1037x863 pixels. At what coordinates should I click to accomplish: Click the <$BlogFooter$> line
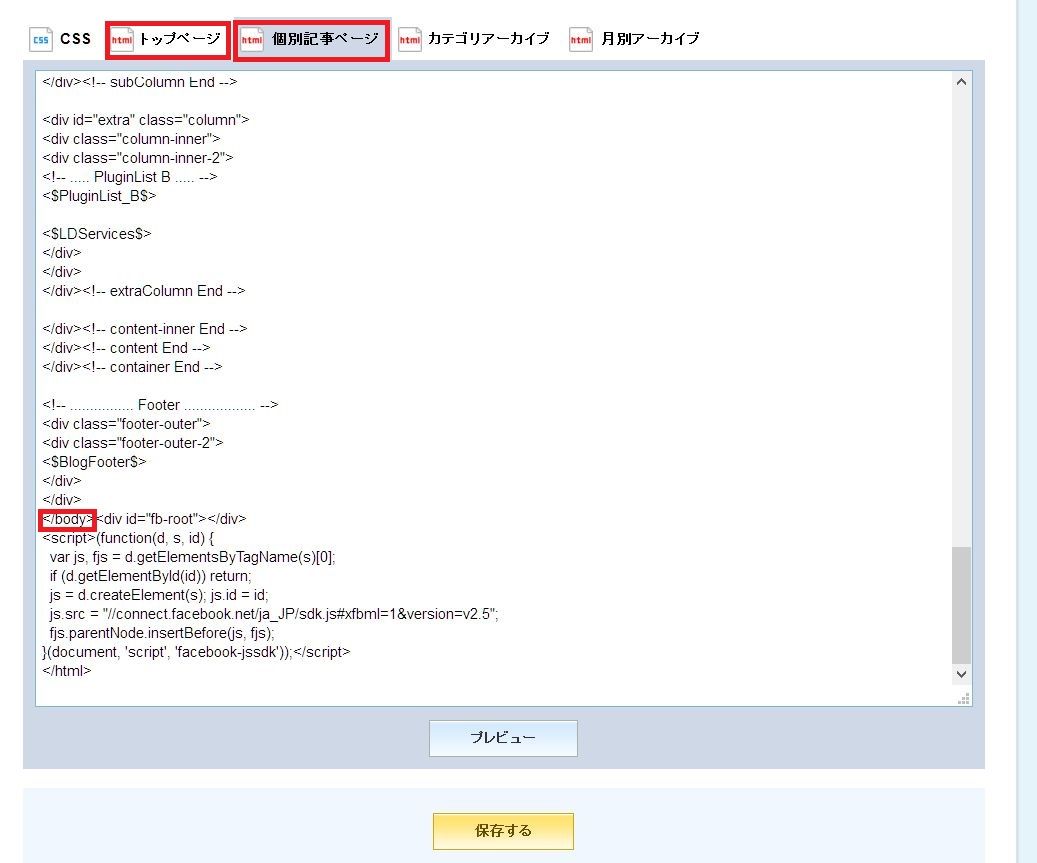[94, 462]
